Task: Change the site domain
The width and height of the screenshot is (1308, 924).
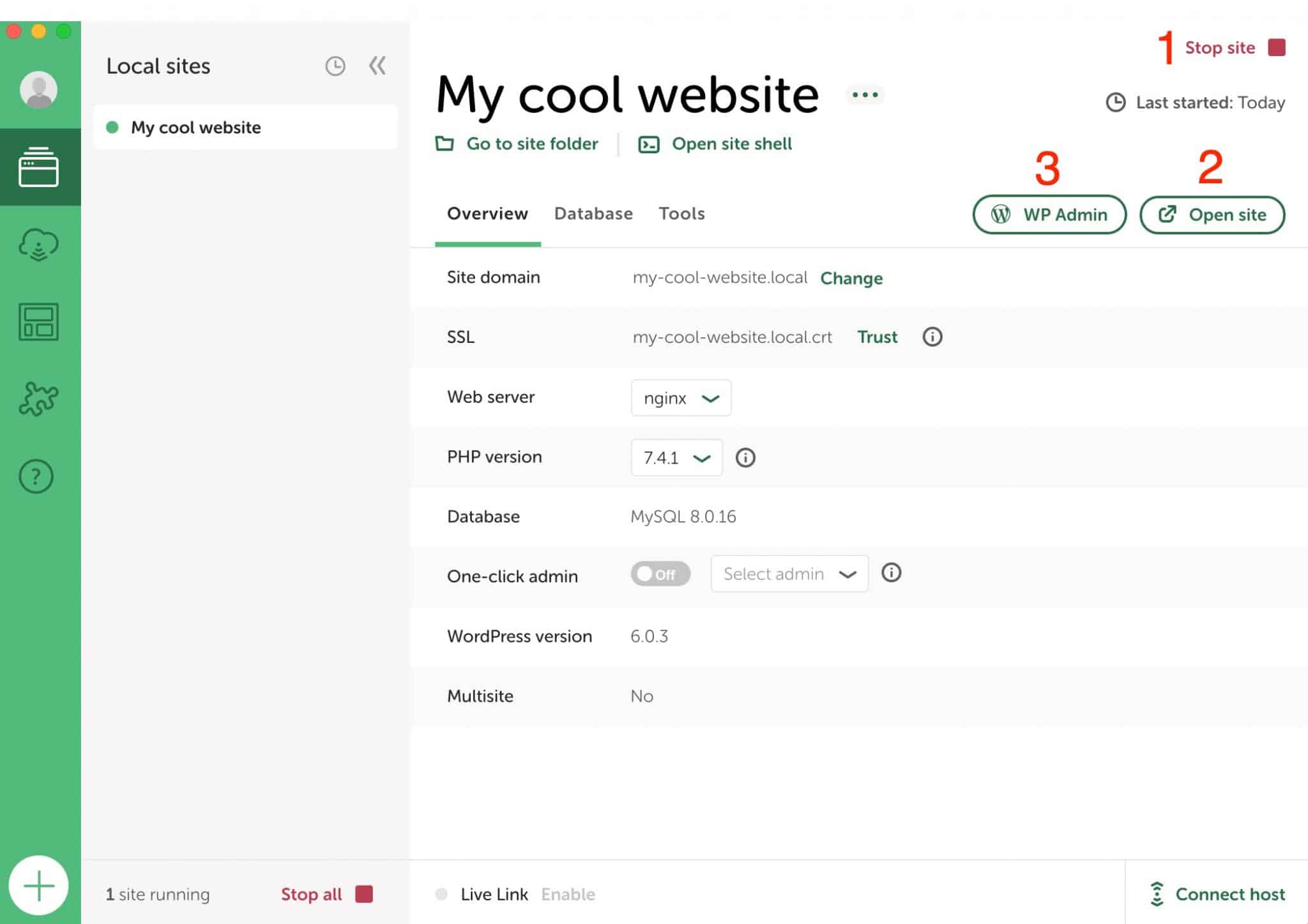Action: click(851, 278)
